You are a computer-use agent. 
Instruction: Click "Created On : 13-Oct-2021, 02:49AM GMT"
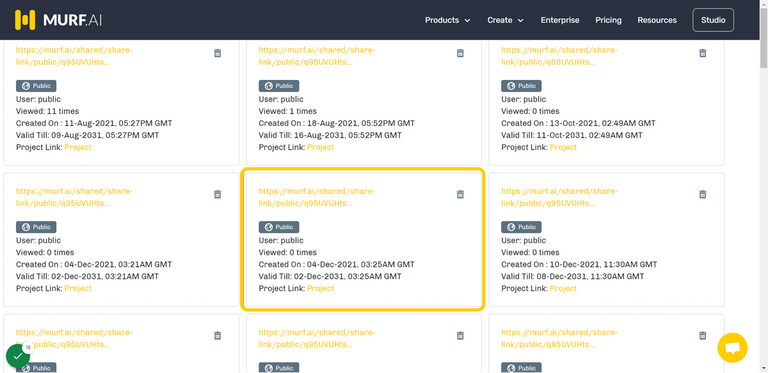[x=578, y=123]
